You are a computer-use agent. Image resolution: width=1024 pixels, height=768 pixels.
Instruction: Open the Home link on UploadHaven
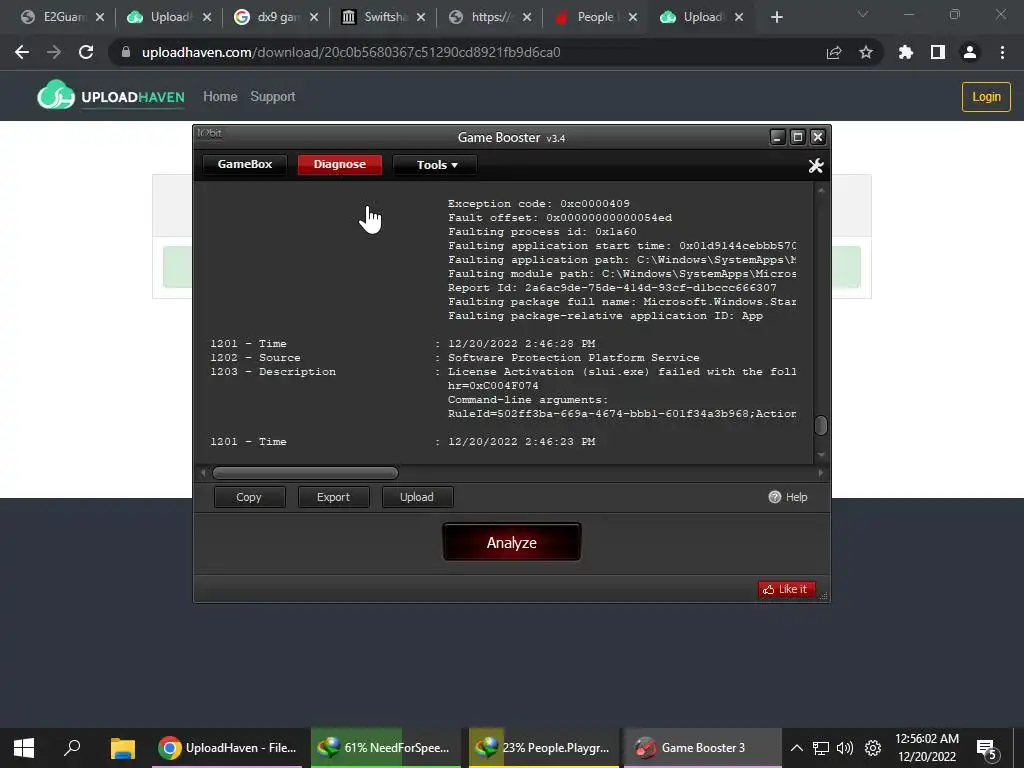click(220, 97)
